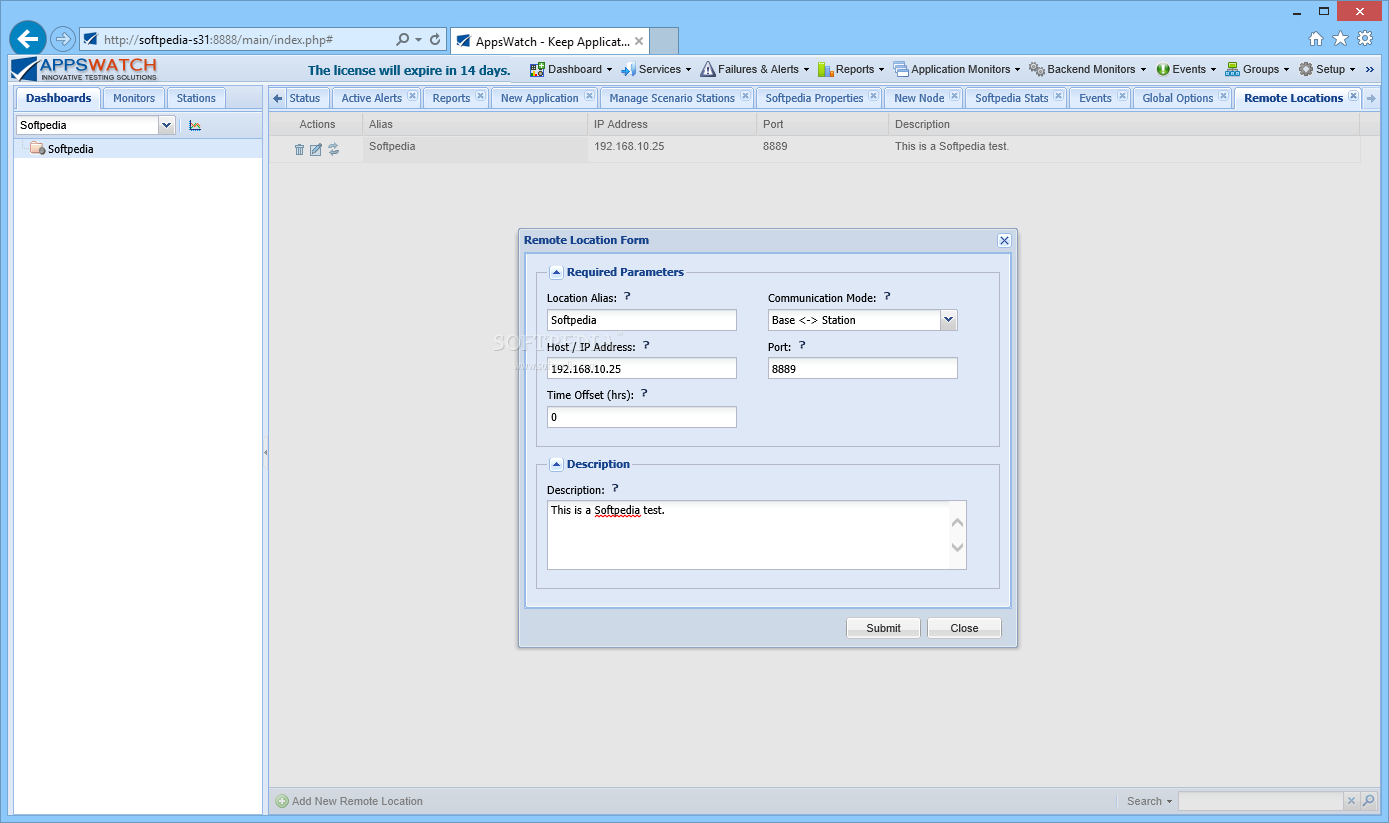The image size is (1389, 823).
Task: Submit the Remote Location Form
Action: 883,628
